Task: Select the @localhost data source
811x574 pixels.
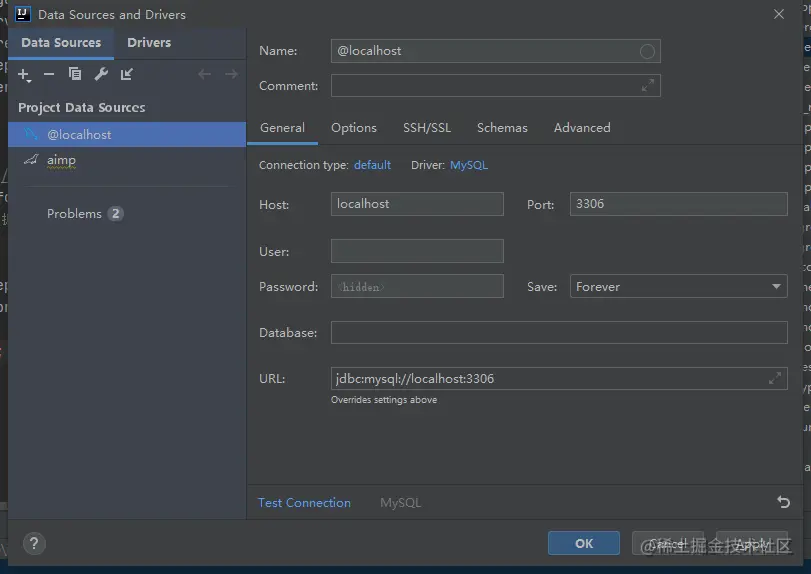Action: 127,134
